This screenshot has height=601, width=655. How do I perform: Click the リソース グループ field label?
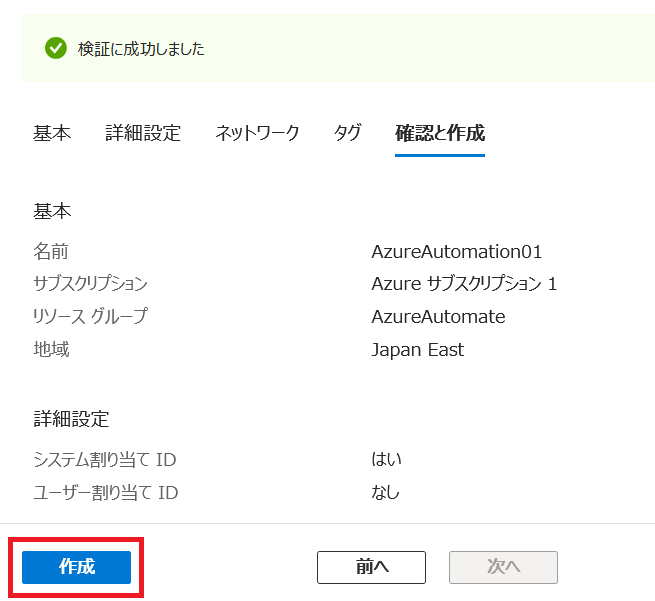pos(90,317)
